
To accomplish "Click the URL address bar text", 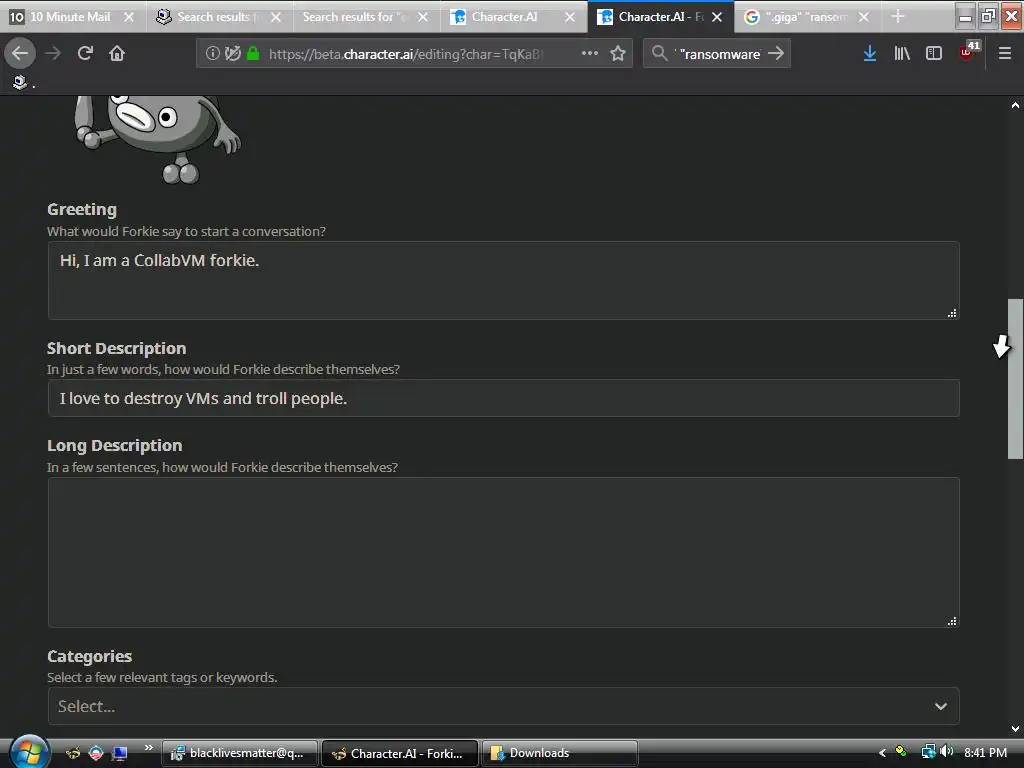I will (405, 54).
